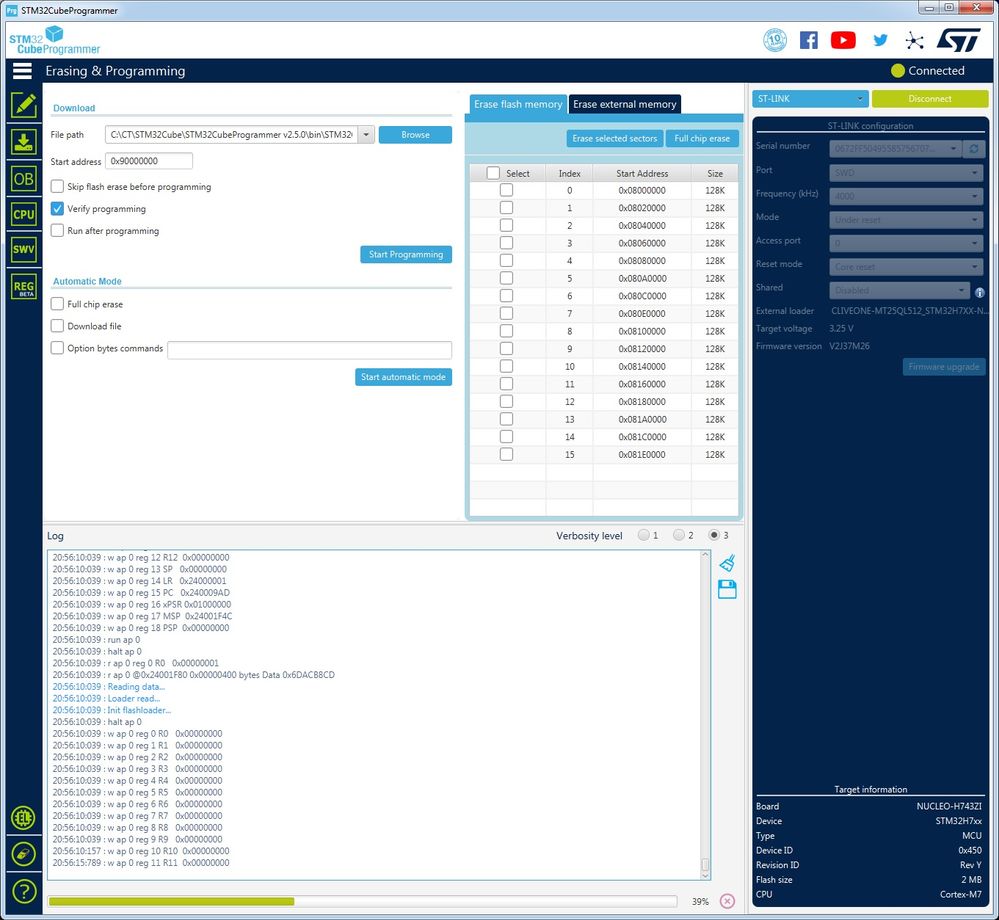Open the help question mark icon

pyautogui.click(x=24, y=891)
